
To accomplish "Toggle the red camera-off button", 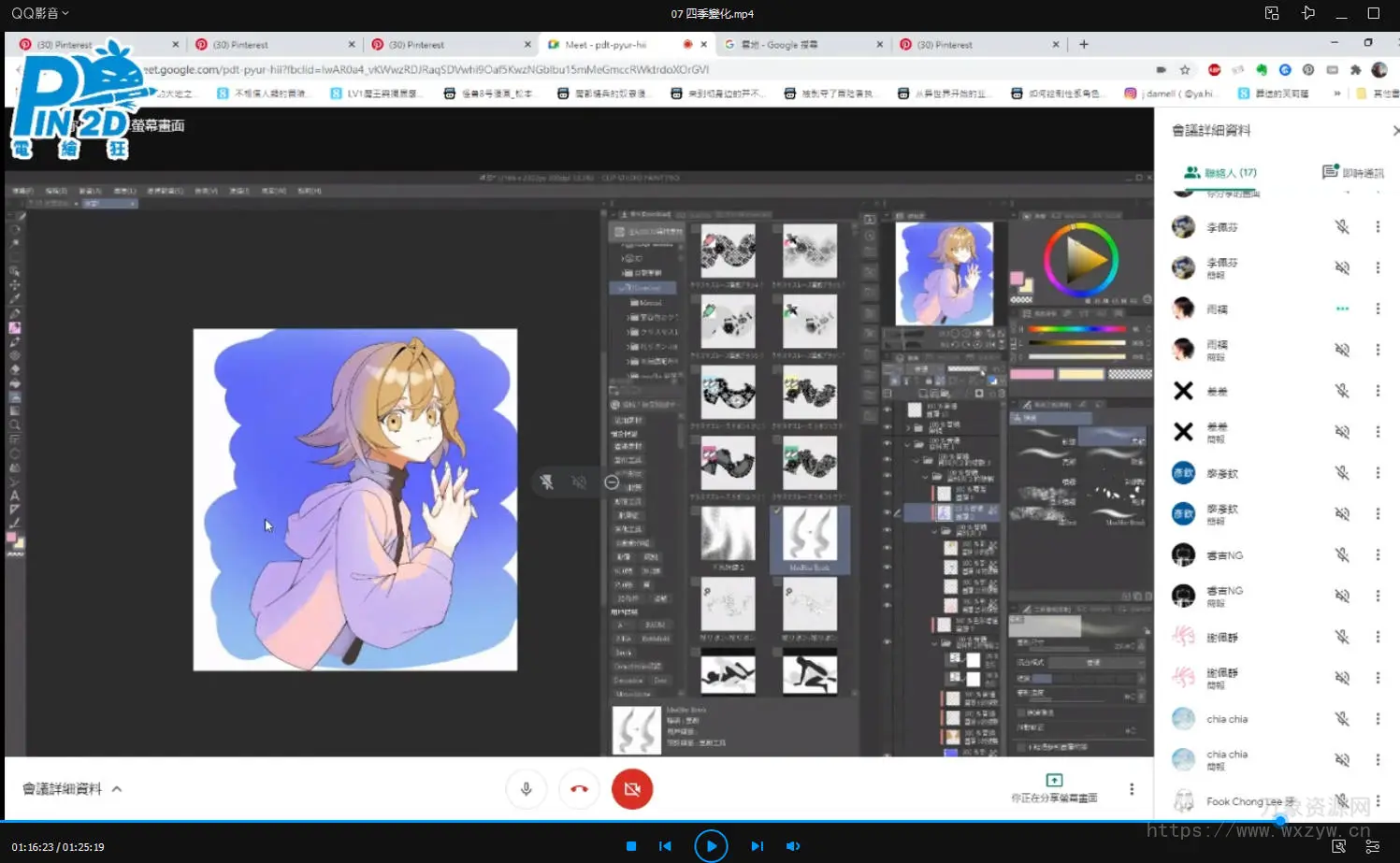I will coord(632,789).
